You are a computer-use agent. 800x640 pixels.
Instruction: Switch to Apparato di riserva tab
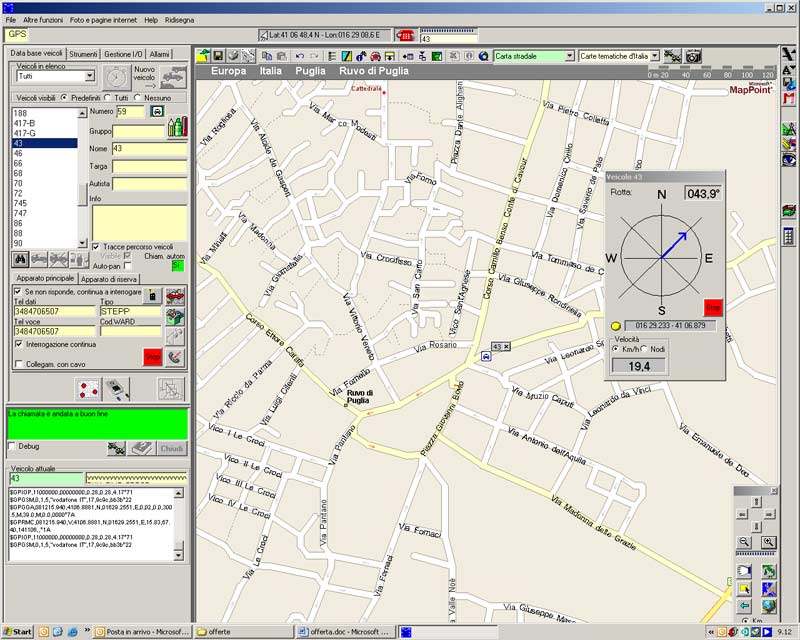click(x=109, y=279)
